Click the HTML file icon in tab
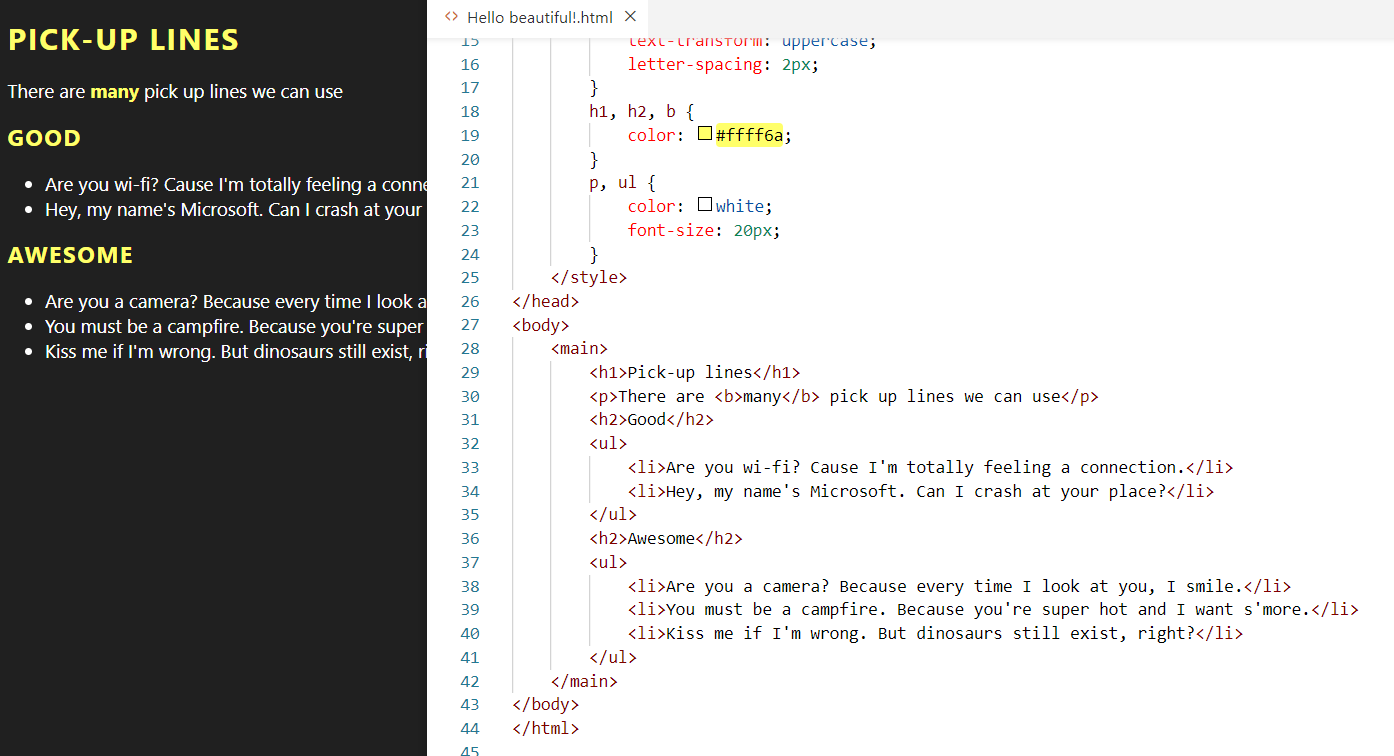The image size is (1394, 756). pyautogui.click(x=451, y=17)
